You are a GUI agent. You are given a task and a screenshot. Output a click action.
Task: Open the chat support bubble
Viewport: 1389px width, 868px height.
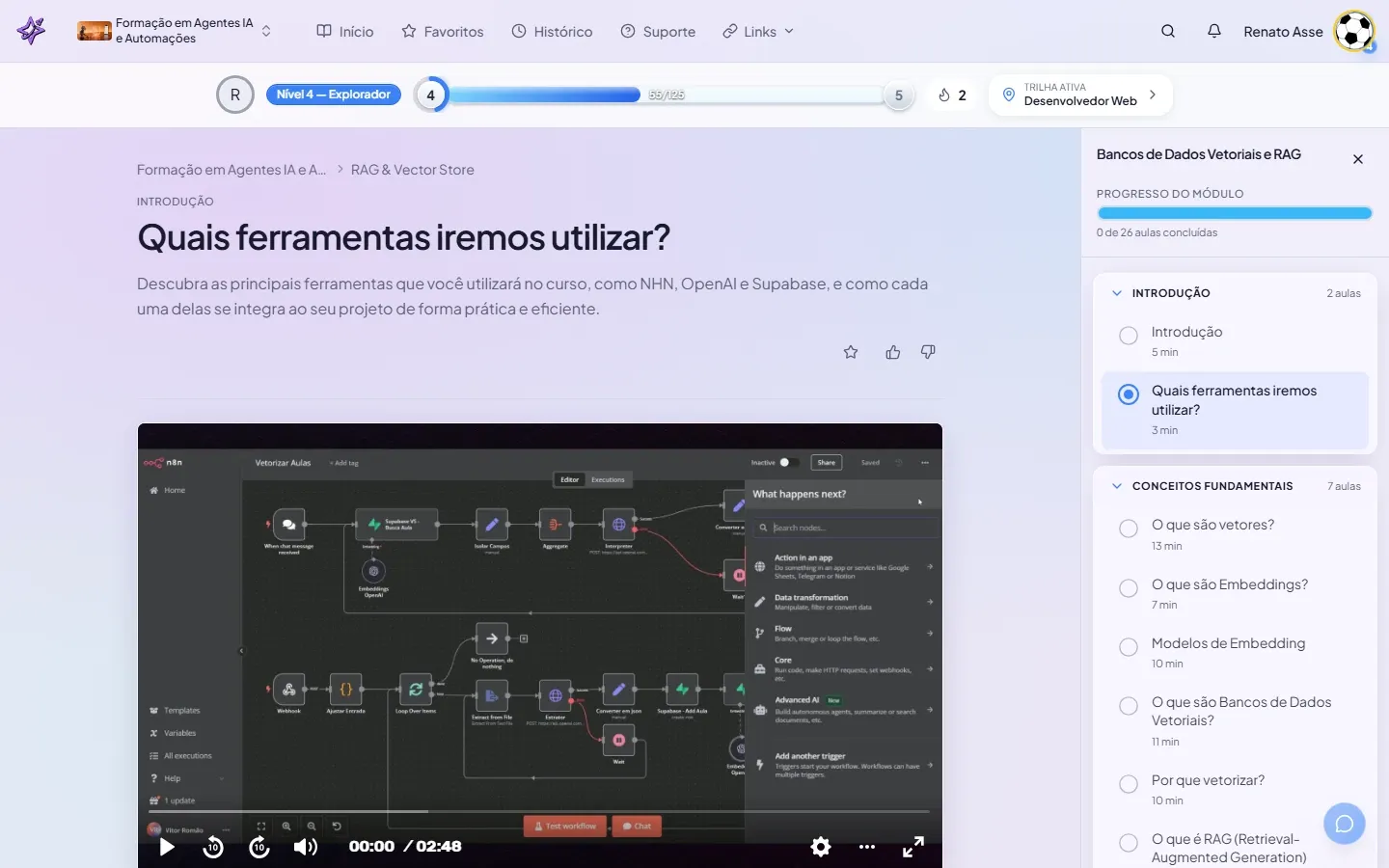[x=1345, y=824]
